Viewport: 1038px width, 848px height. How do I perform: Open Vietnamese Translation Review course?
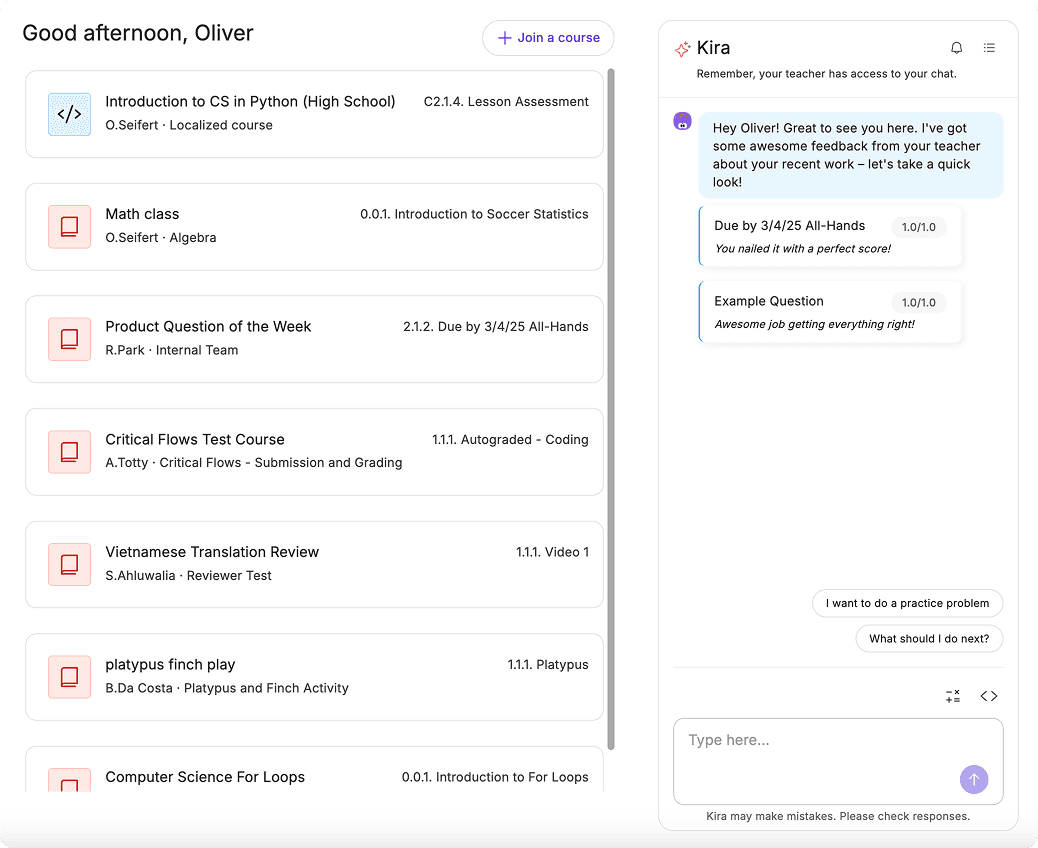pos(212,552)
